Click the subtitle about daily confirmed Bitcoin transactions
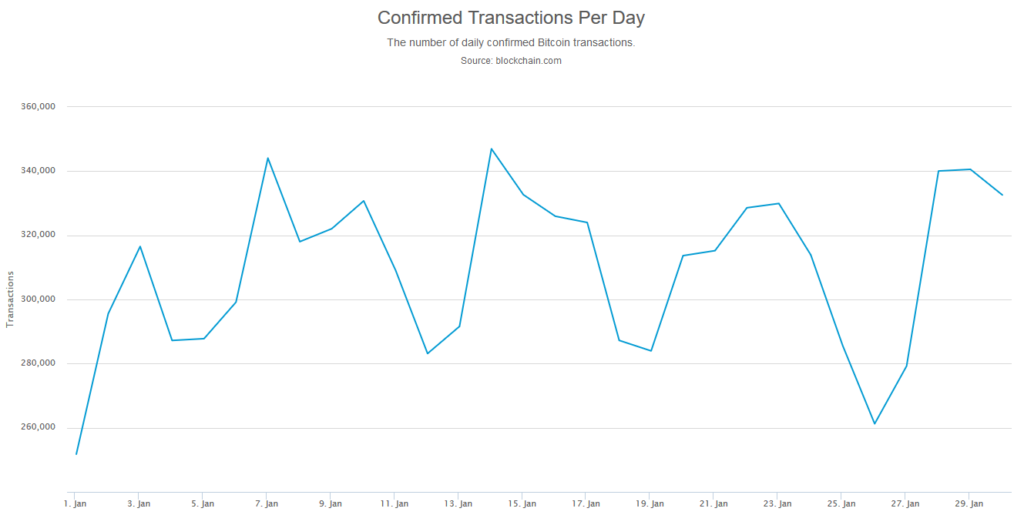Viewport: 1024px width, 525px height. [x=511, y=43]
